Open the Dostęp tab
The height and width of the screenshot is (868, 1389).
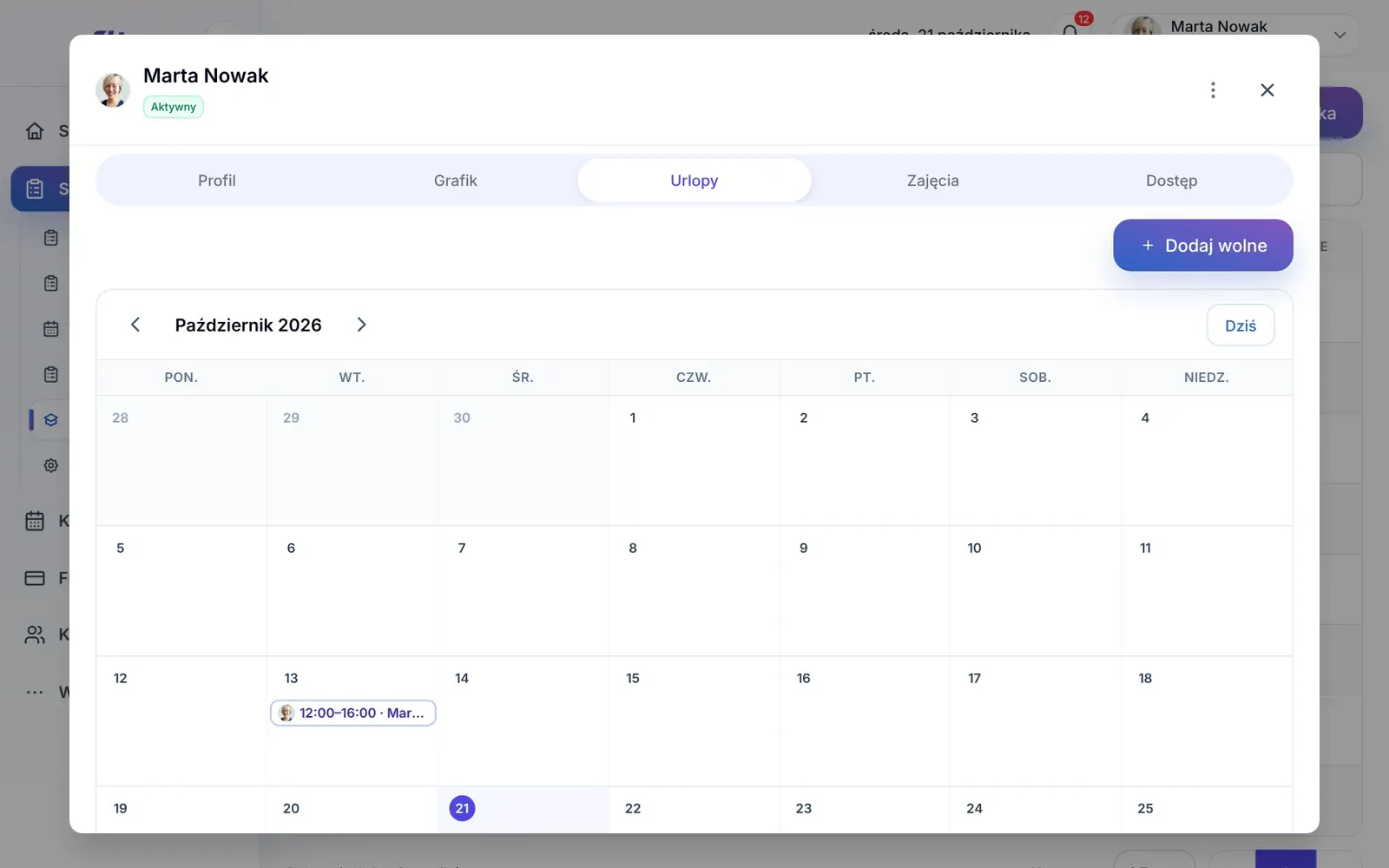click(x=1172, y=181)
